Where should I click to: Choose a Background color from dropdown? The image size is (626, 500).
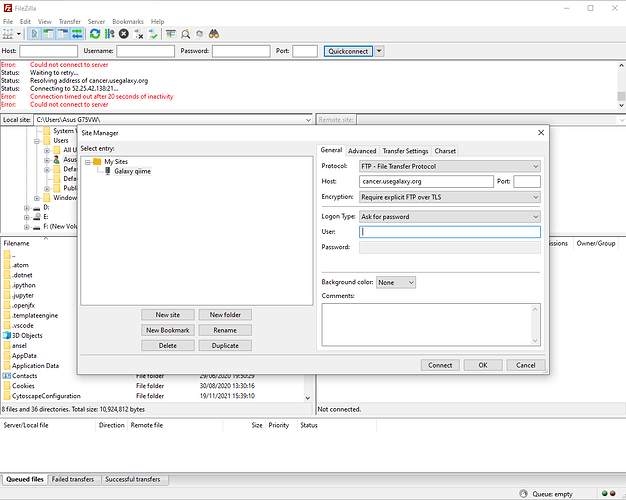pyautogui.click(x=395, y=282)
